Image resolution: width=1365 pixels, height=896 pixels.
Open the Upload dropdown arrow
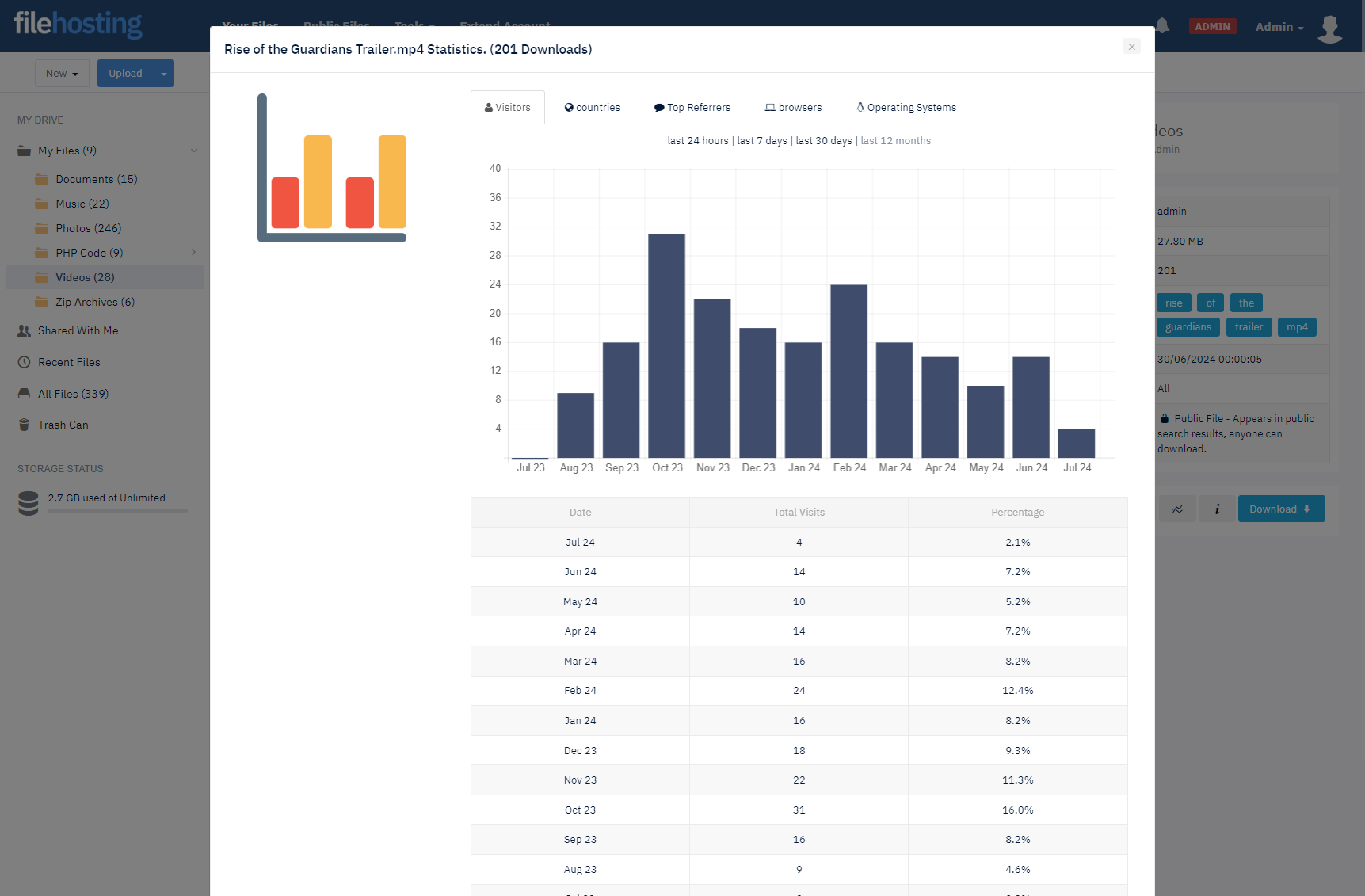(x=164, y=74)
